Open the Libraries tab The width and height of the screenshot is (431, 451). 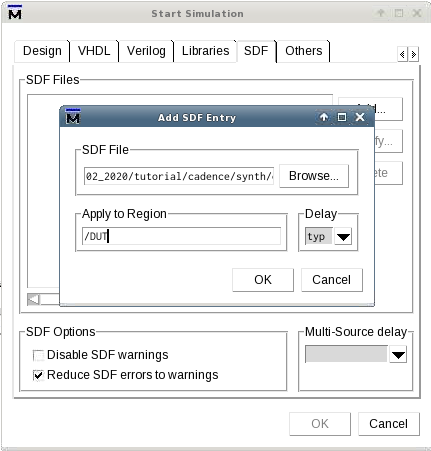[205, 51]
